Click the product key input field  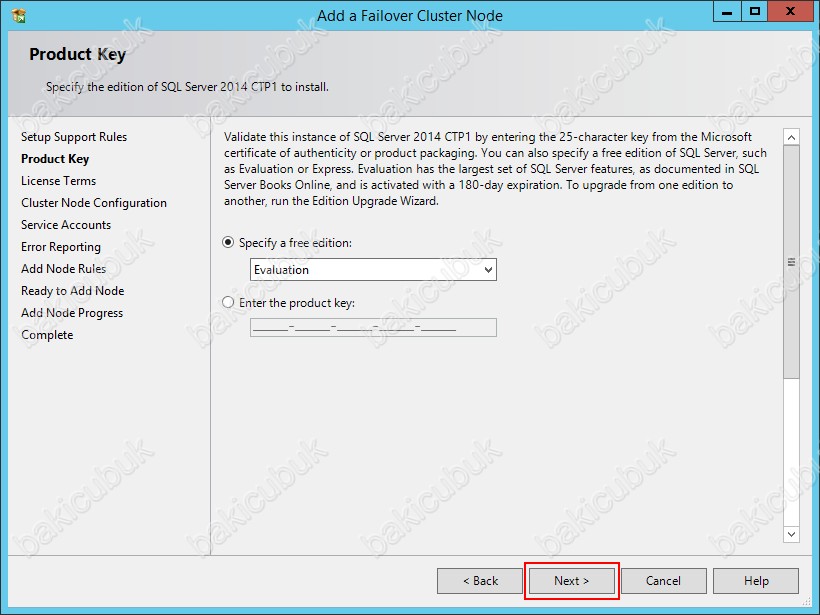click(x=373, y=327)
